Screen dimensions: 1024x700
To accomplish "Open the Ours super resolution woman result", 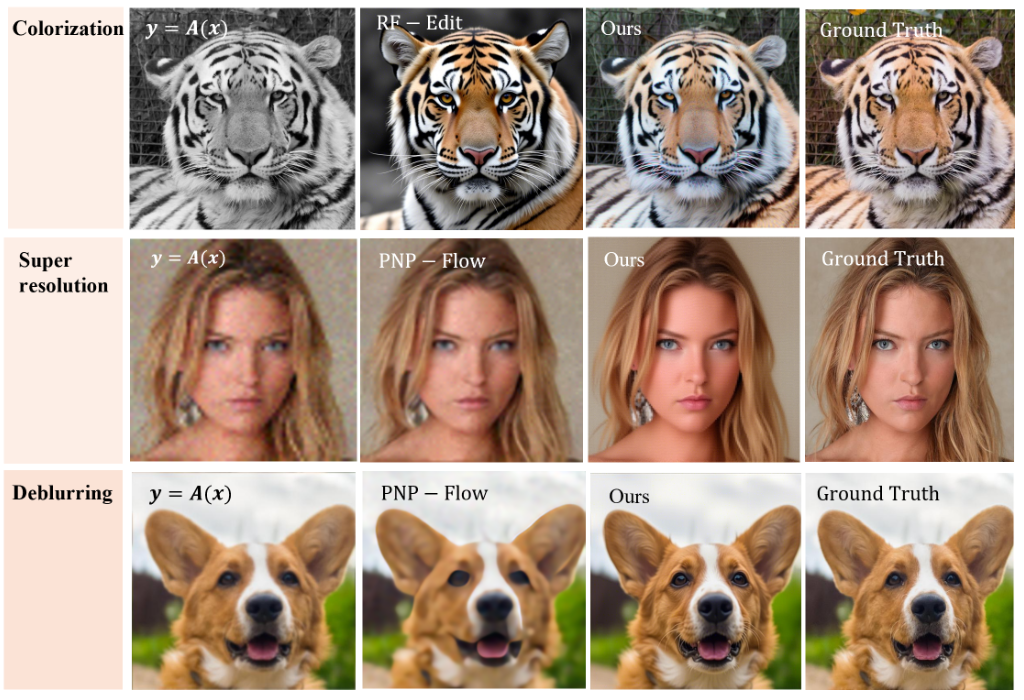I will coord(694,349).
